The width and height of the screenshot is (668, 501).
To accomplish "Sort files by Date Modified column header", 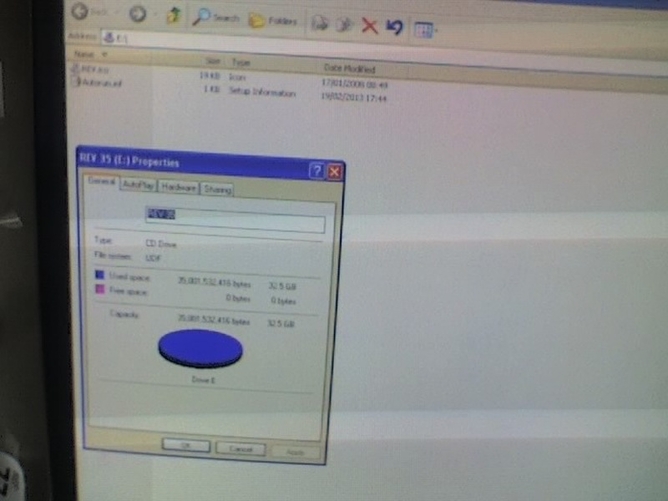I will [x=349, y=68].
